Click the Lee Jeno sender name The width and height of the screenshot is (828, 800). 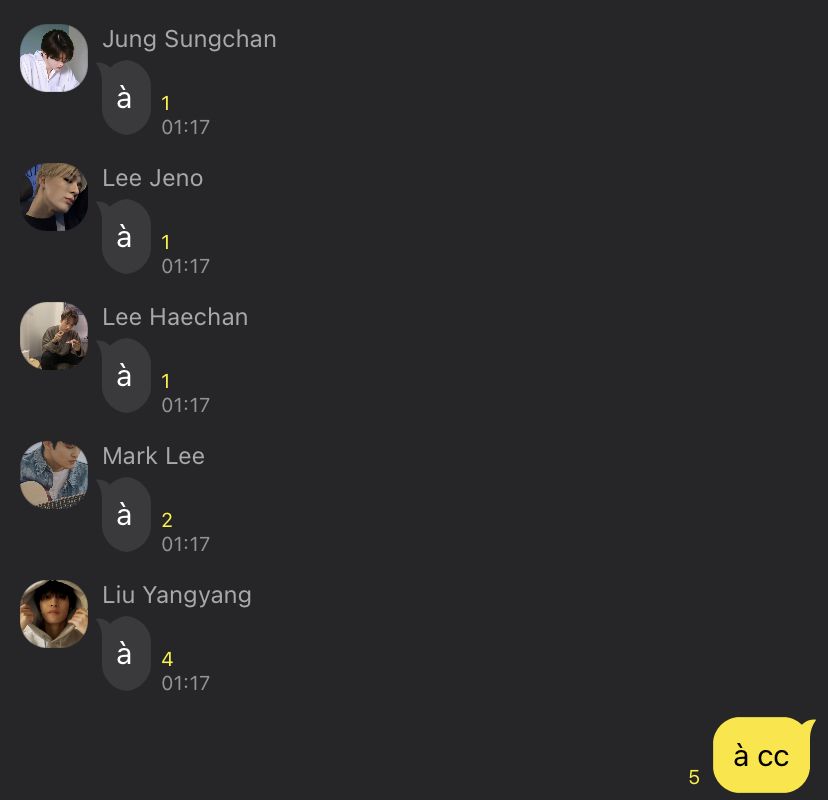(153, 178)
